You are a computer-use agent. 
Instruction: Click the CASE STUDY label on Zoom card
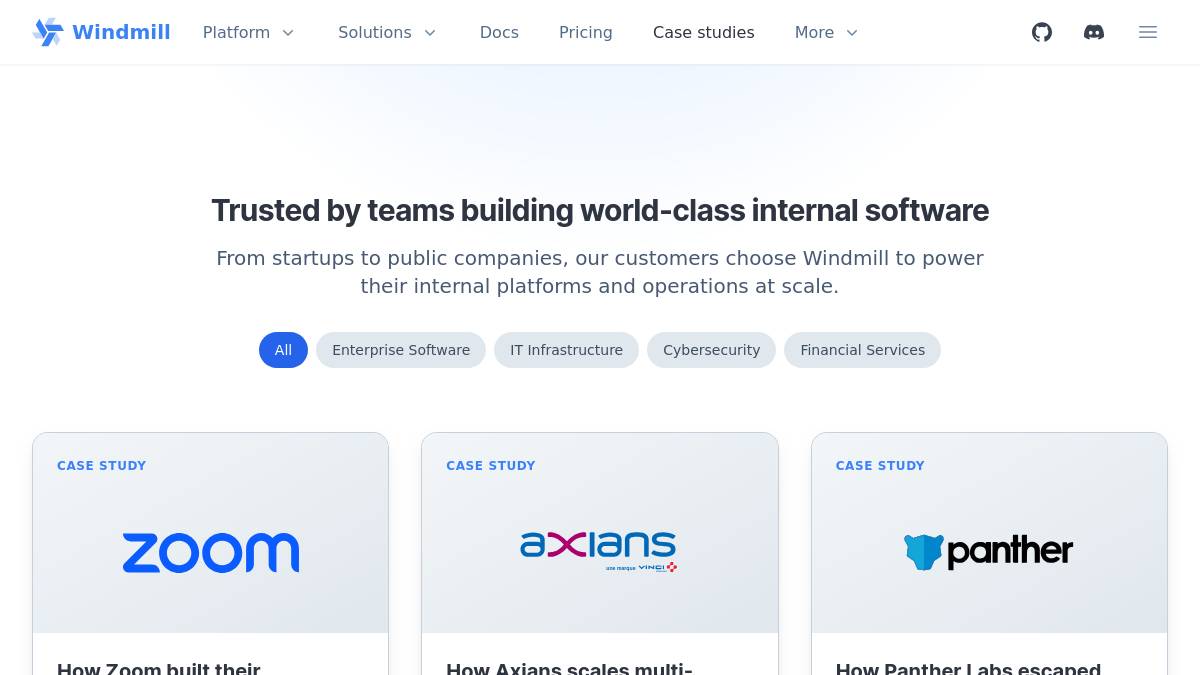pos(102,466)
